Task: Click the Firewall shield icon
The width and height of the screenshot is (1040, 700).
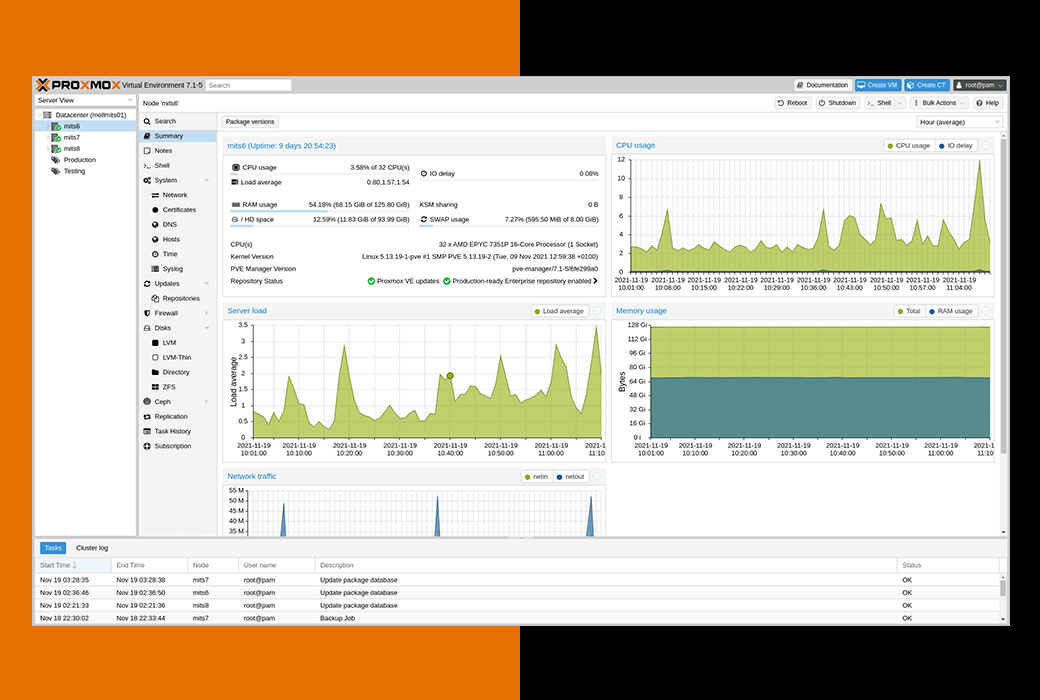Action: tap(147, 313)
